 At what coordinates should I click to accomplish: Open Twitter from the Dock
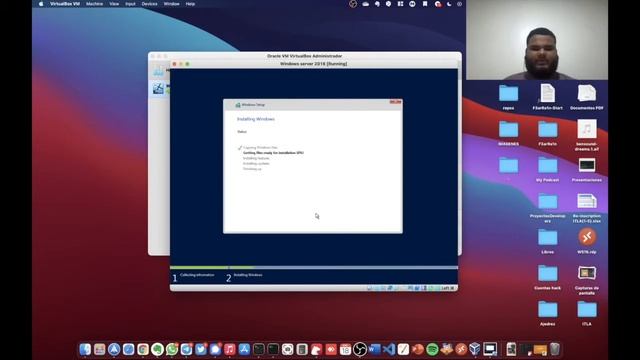point(201,349)
